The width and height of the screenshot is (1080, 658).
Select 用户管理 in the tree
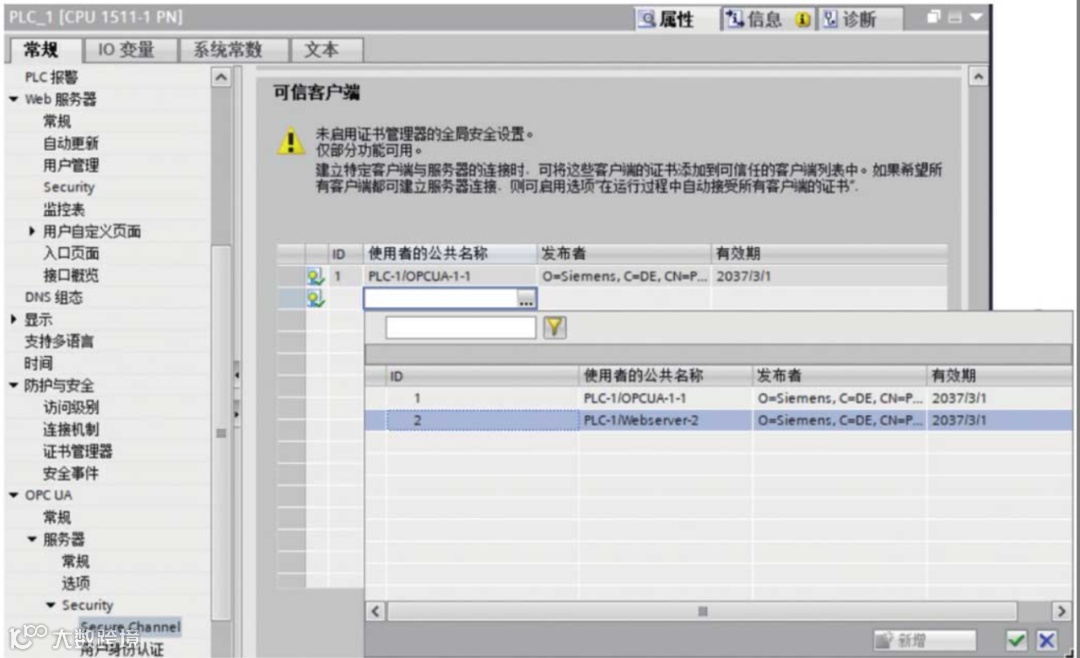71,165
